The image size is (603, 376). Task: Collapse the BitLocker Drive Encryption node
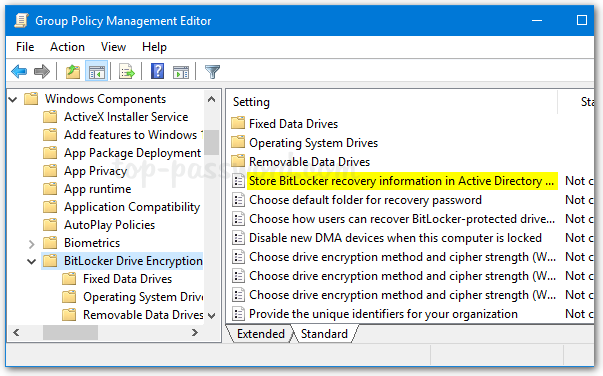click(32, 262)
